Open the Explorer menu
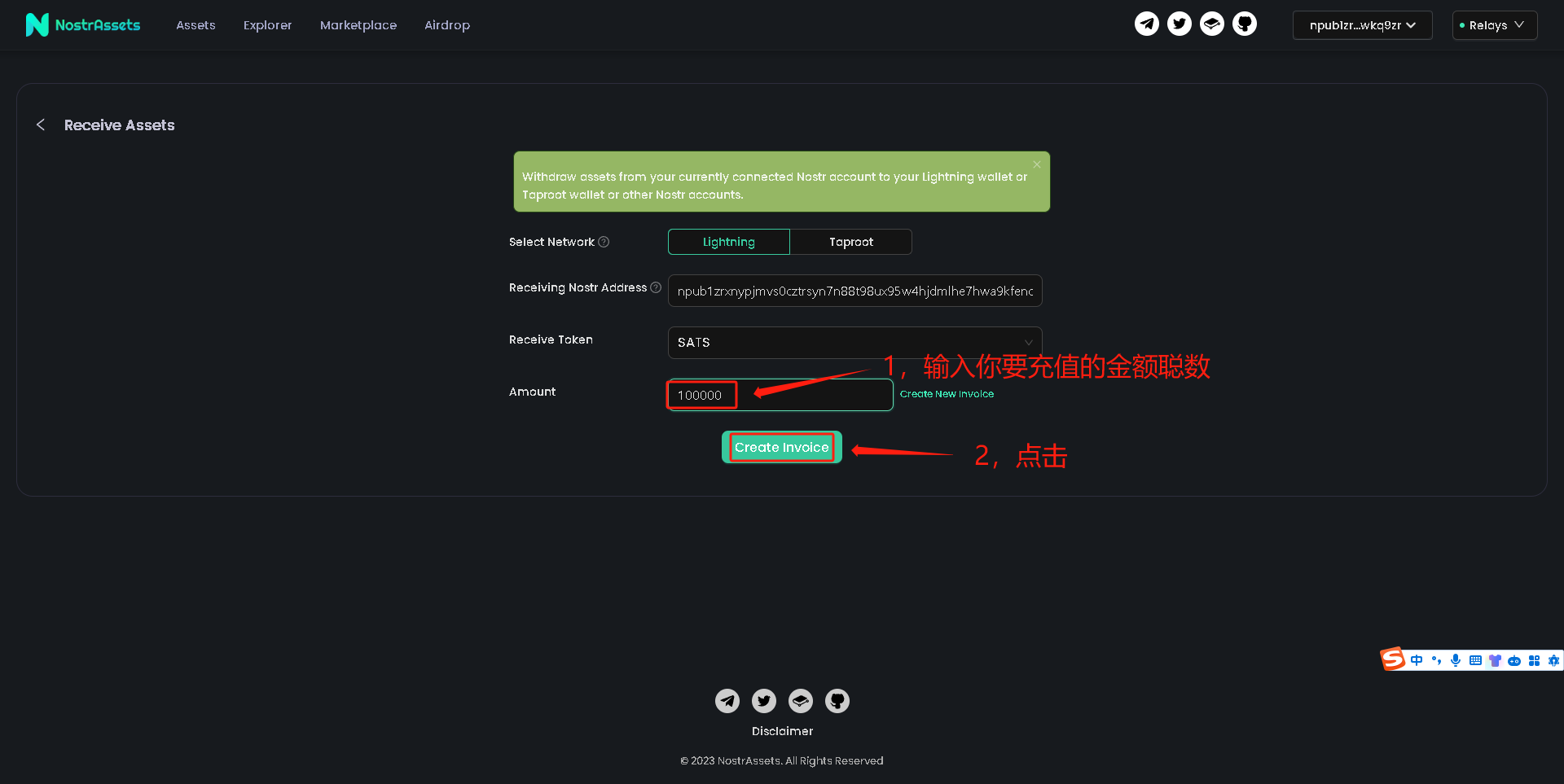Image resolution: width=1564 pixels, height=784 pixels. 267,25
